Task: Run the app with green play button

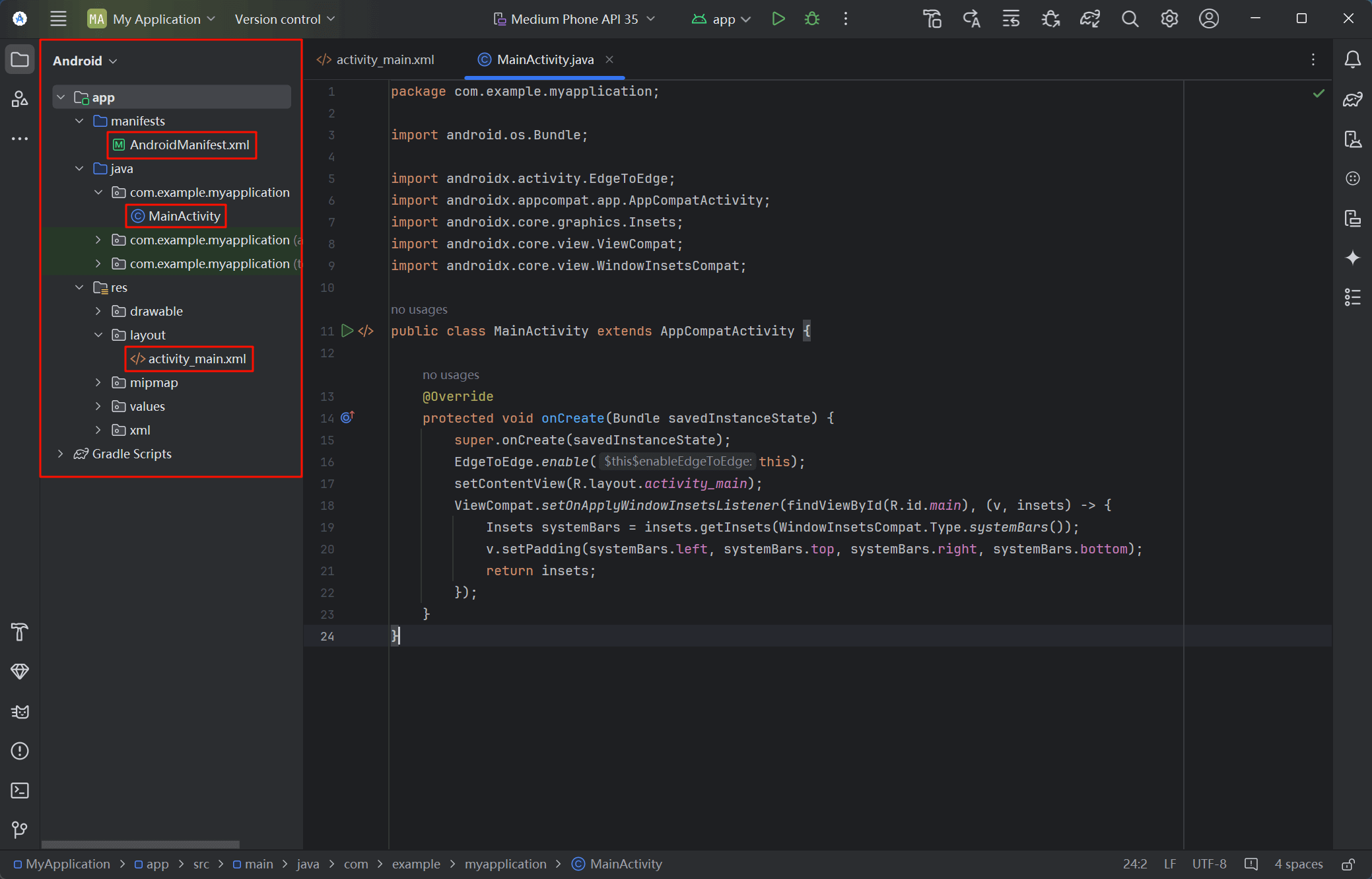Action: (x=778, y=18)
